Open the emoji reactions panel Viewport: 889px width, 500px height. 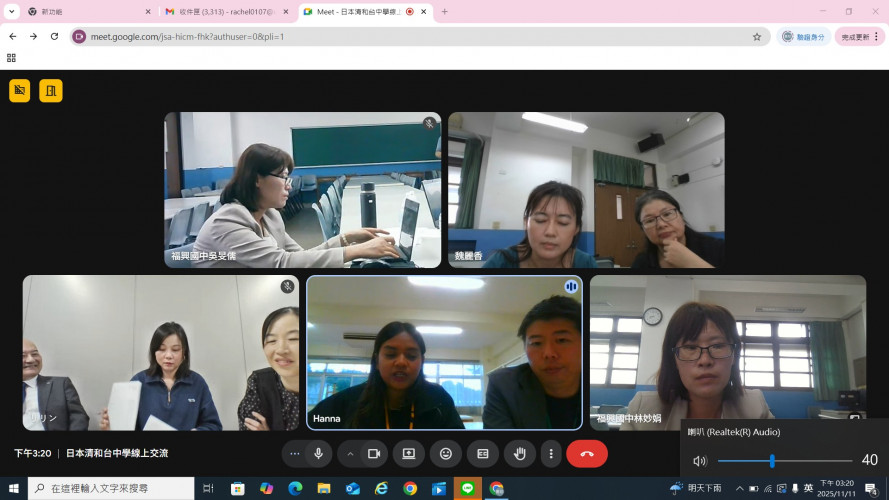coord(445,453)
